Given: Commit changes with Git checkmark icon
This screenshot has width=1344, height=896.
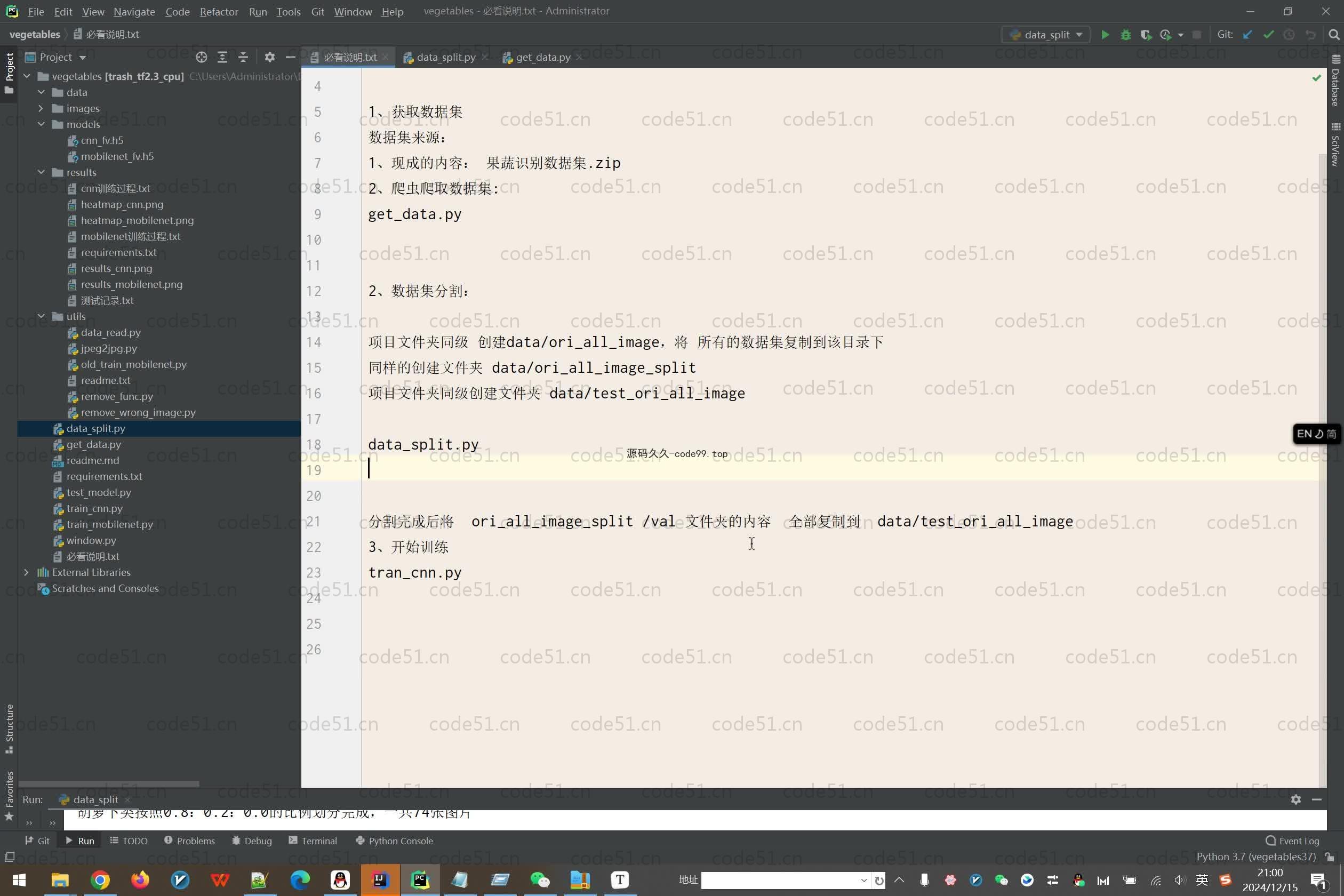Looking at the screenshot, I should [x=1268, y=35].
